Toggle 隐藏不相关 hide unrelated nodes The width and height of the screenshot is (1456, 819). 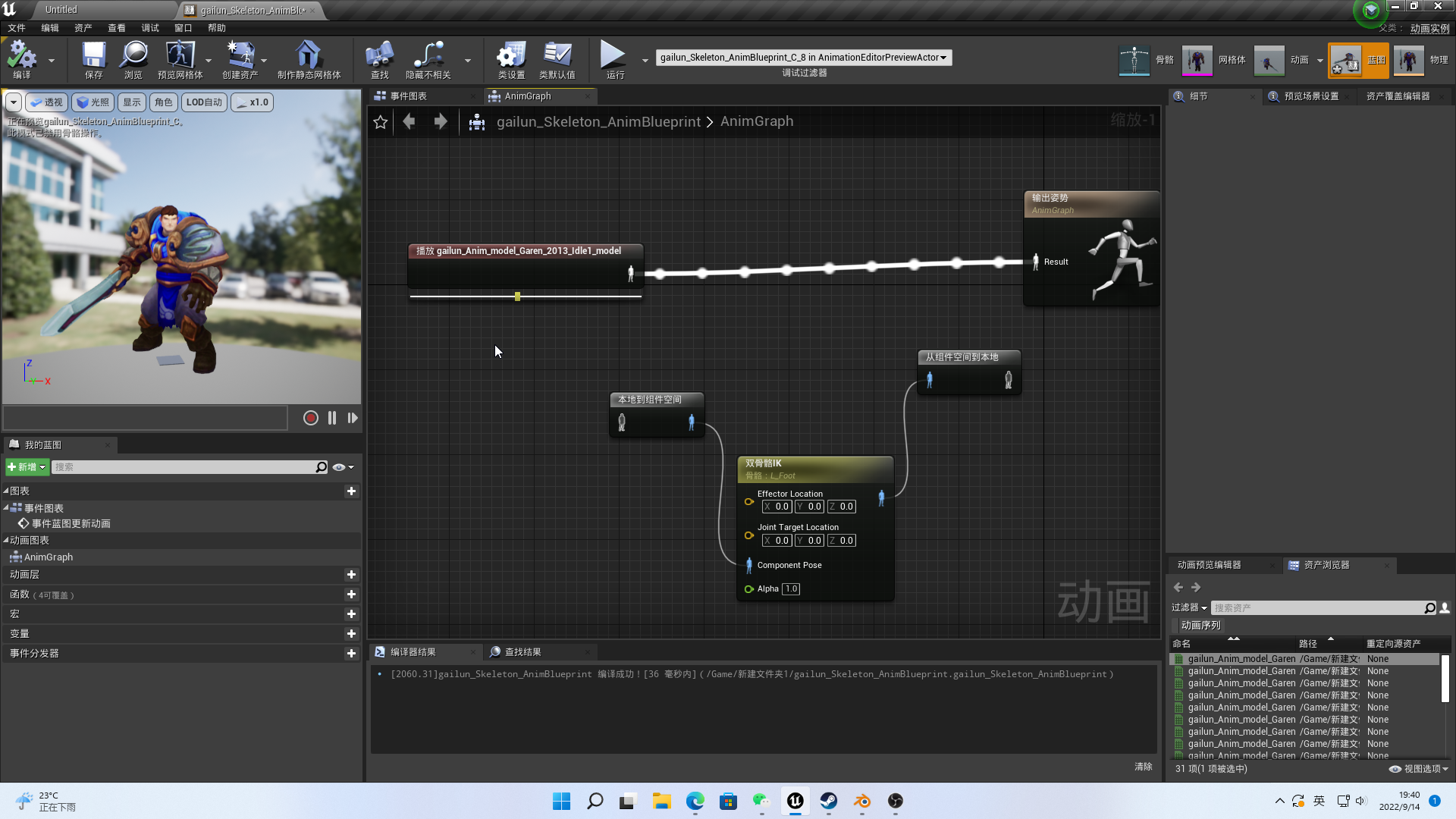(428, 60)
